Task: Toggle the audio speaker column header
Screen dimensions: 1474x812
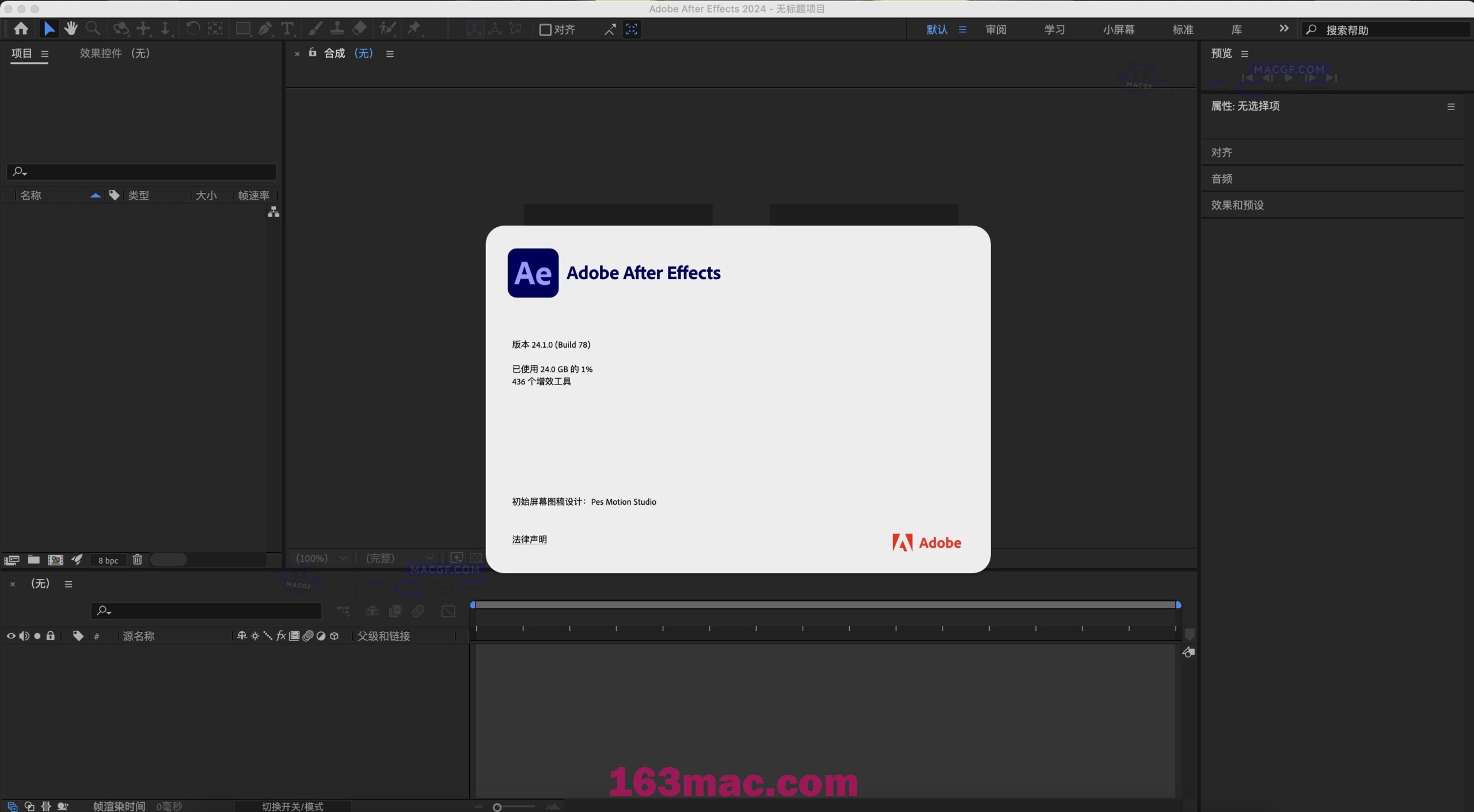Action: (x=24, y=636)
